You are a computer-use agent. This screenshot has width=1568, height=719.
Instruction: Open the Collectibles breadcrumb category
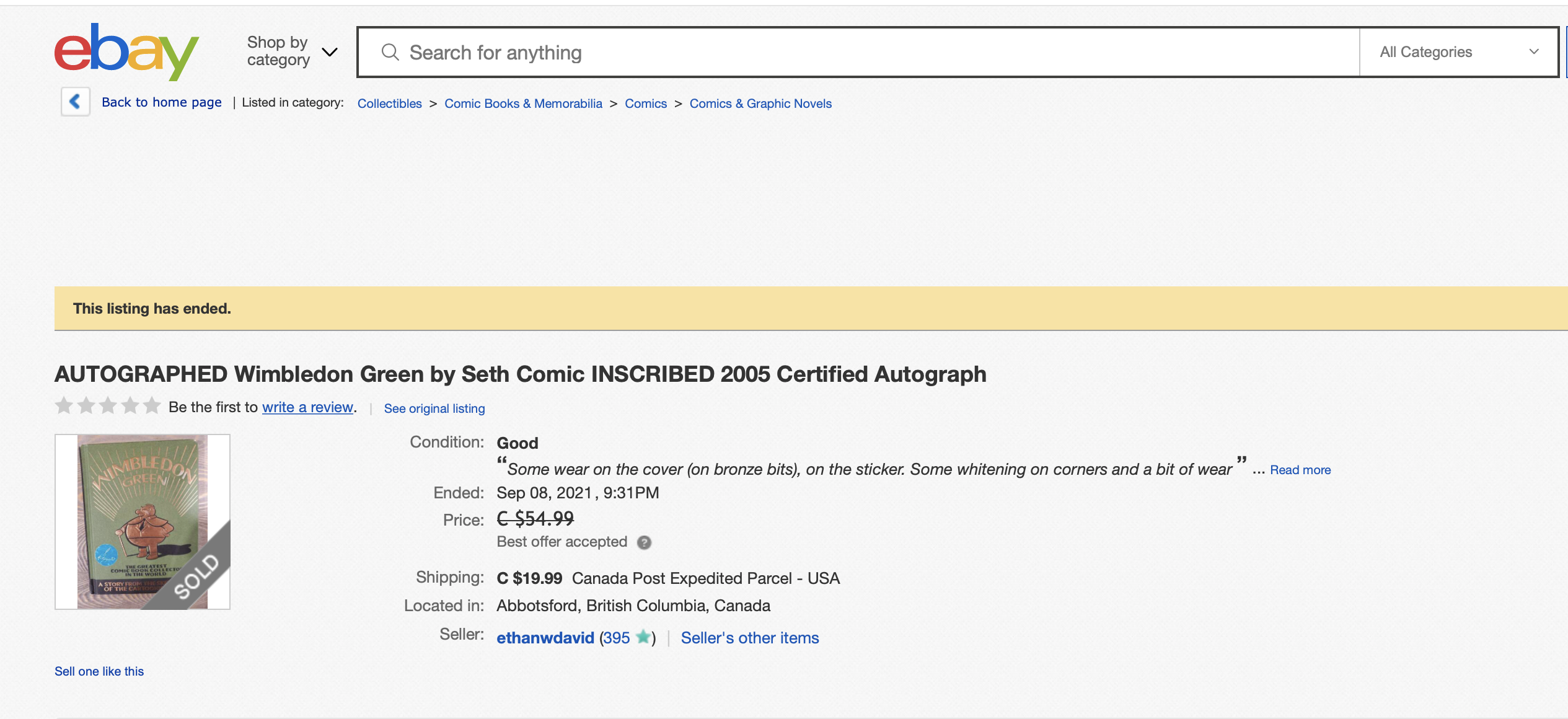point(389,104)
